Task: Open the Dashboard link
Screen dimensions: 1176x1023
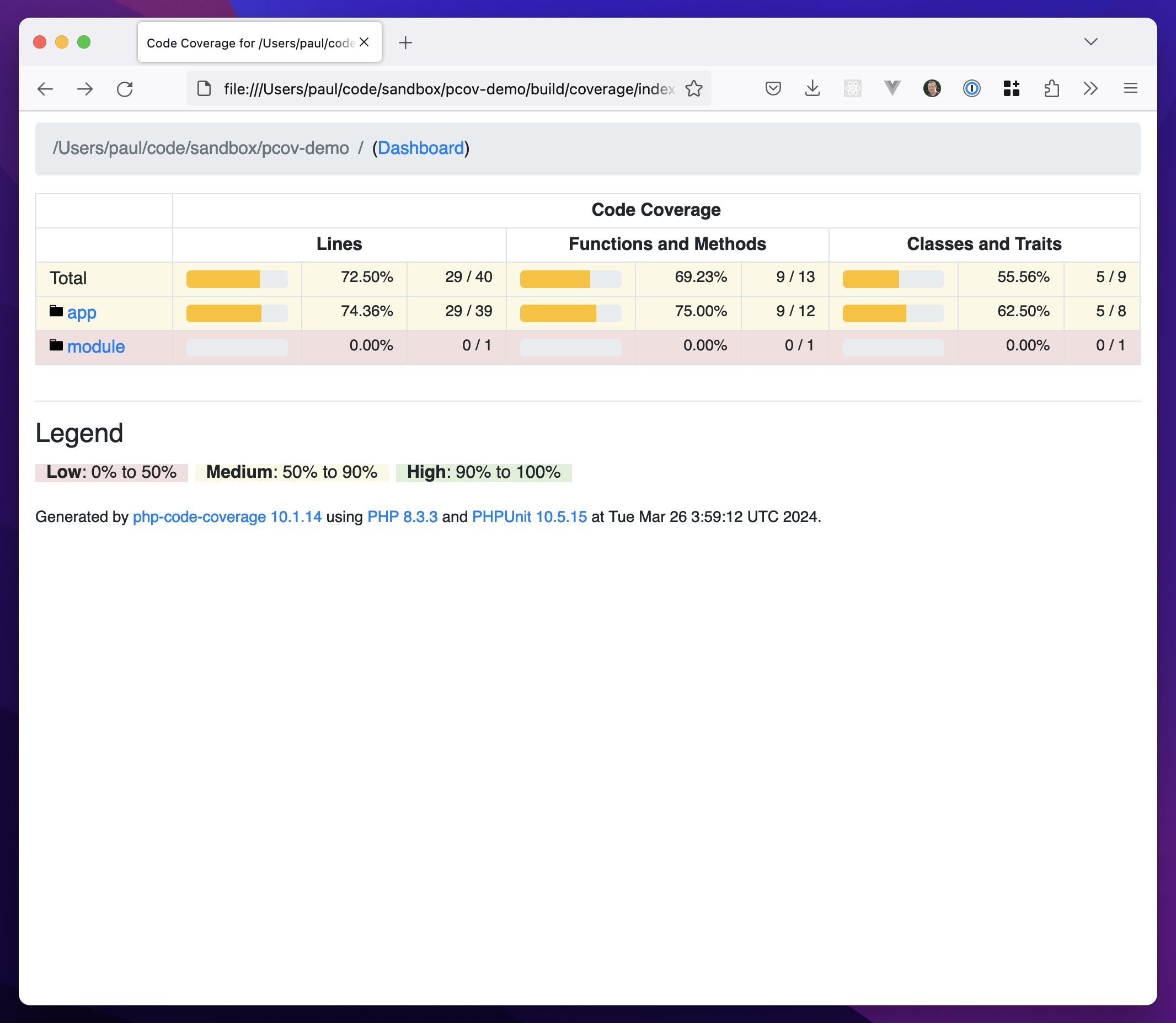Action: pyautogui.click(x=420, y=148)
